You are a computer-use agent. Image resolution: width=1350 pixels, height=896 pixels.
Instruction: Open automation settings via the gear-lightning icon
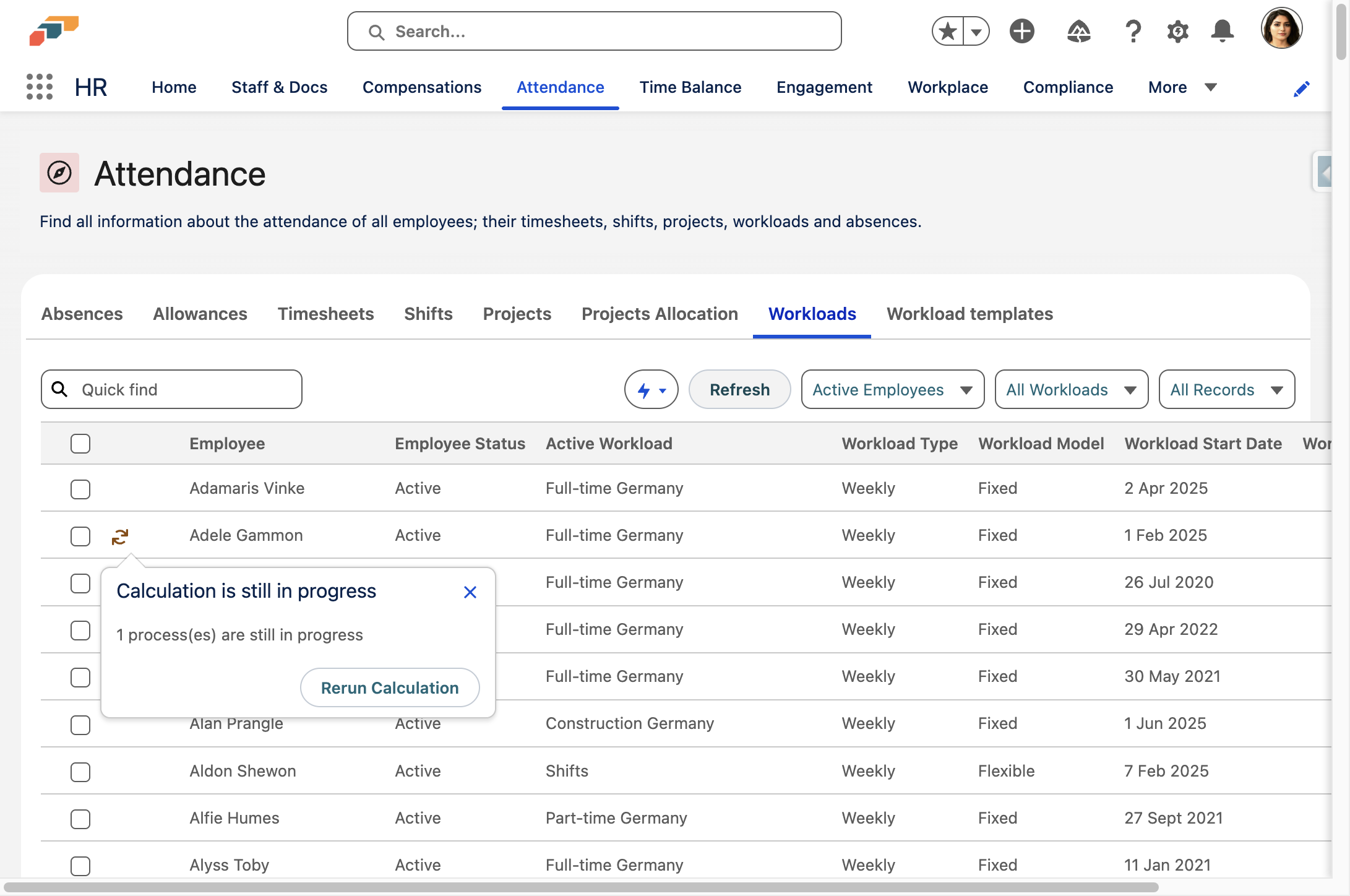(1177, 31)
